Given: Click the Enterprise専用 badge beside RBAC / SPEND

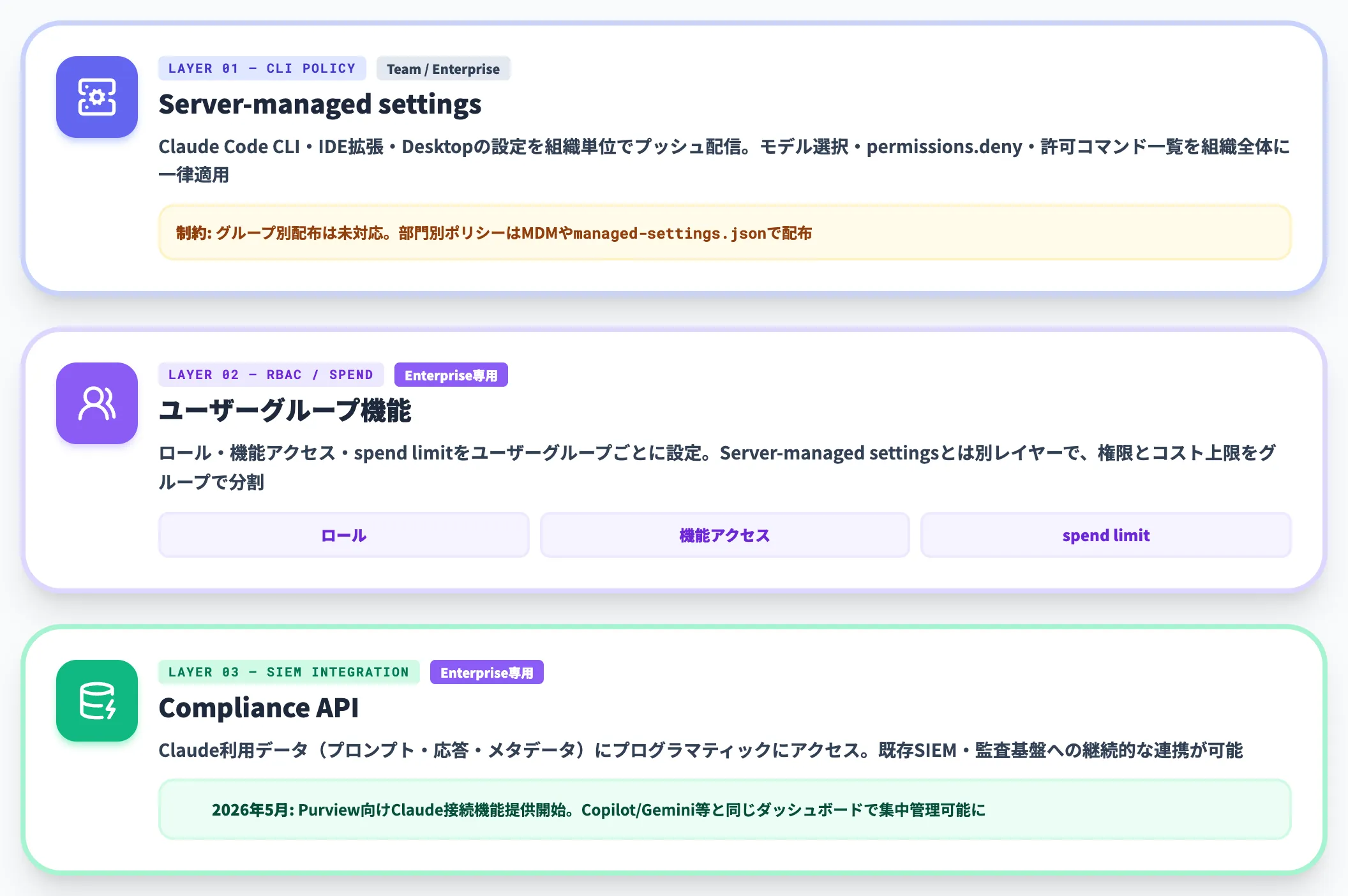Looking at the screenshot, I should coord(451,375).
